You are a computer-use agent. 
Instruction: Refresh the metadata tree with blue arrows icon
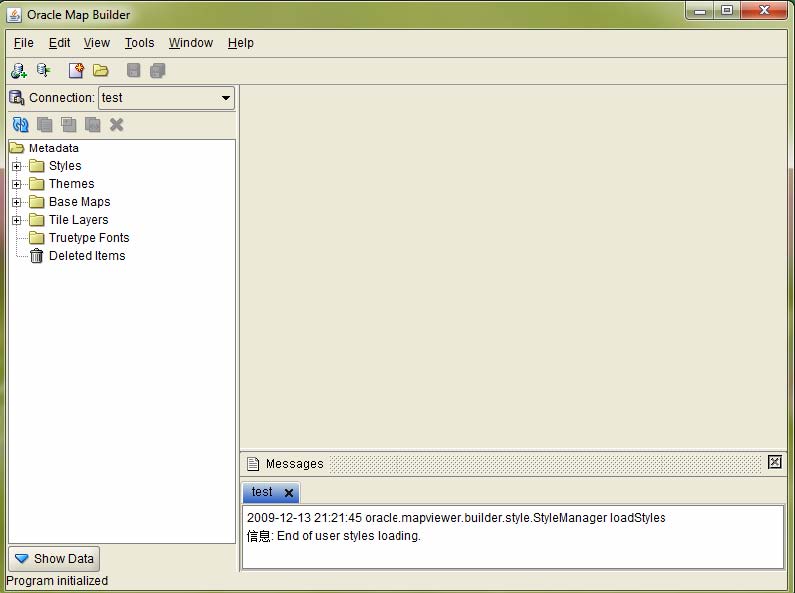coord(20,125)
